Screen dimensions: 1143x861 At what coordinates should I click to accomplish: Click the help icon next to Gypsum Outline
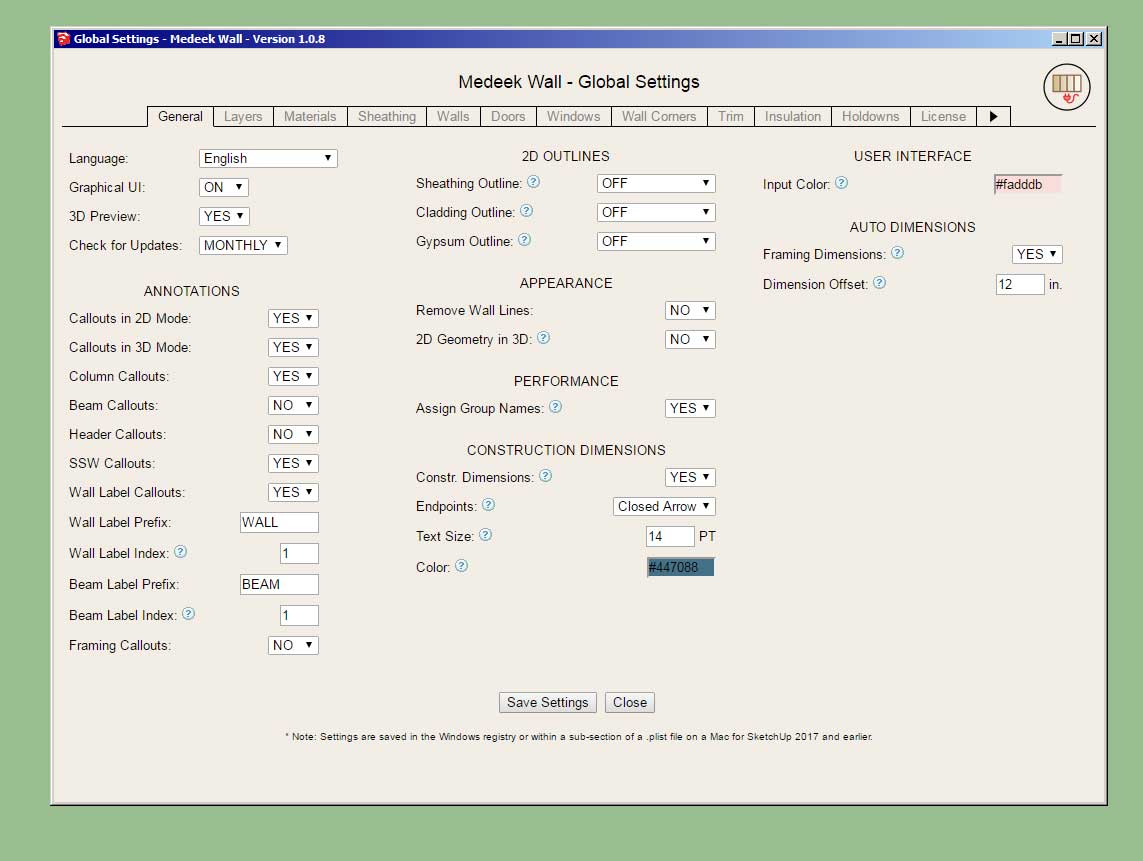click(x=524, y=240)
